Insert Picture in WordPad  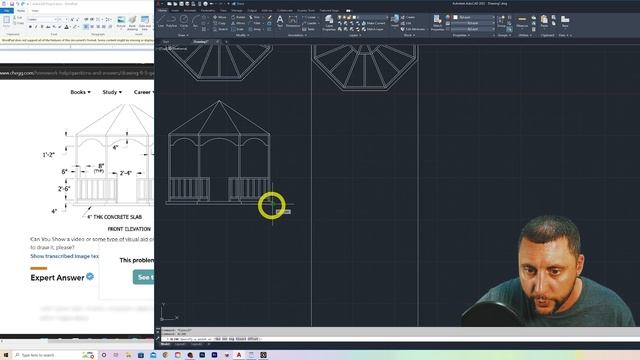tap(121, 22)
